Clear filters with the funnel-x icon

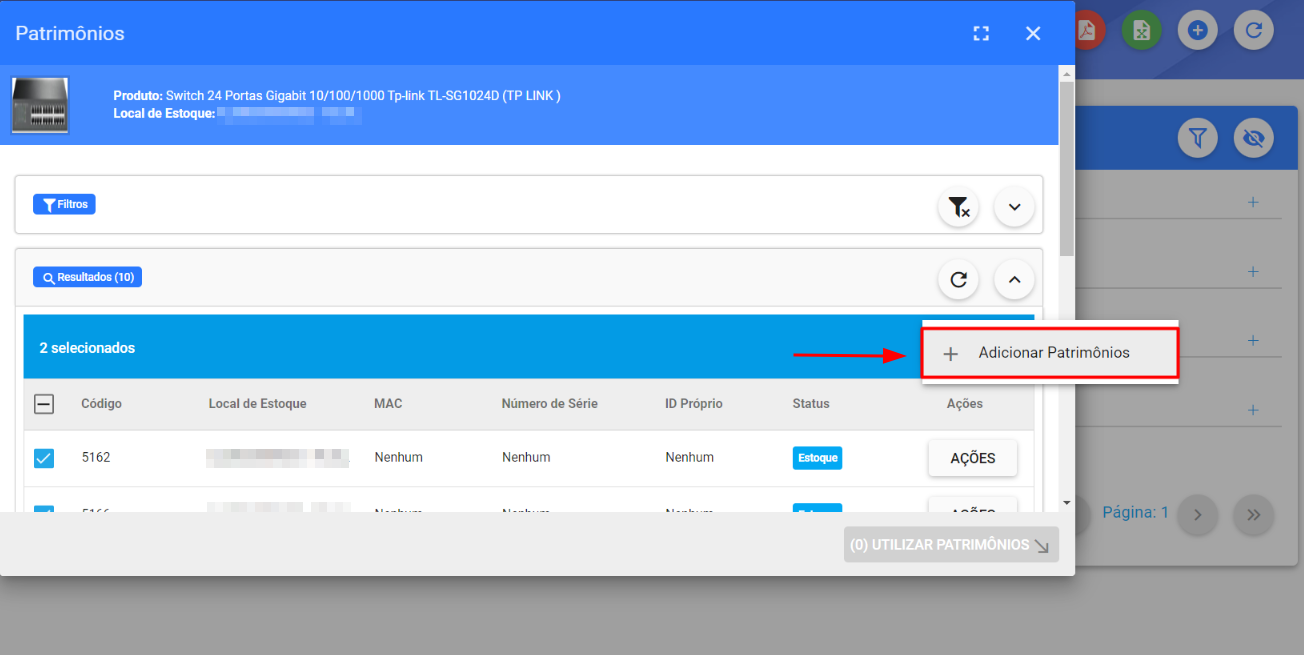958,207
